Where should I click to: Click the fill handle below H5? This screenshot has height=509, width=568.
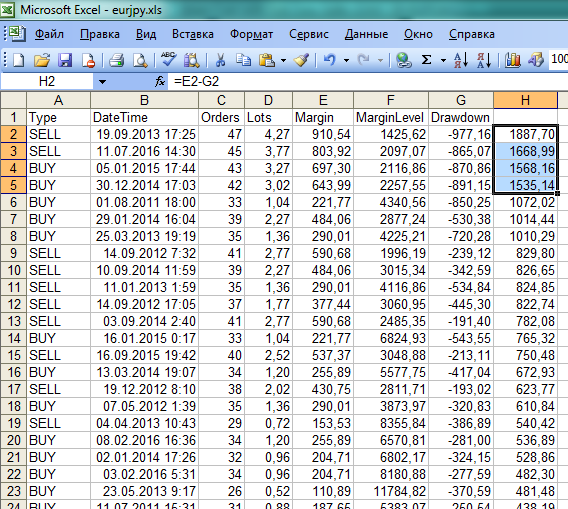(x=557, y=193)
